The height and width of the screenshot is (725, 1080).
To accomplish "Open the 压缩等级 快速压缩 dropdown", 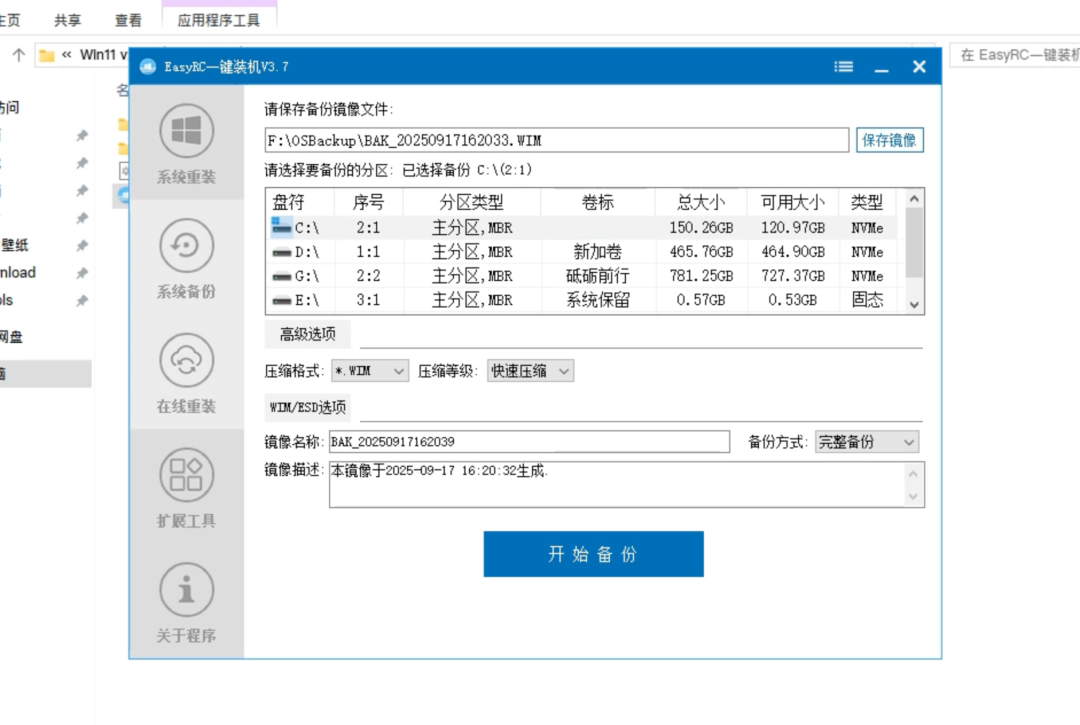I will 530,371.
